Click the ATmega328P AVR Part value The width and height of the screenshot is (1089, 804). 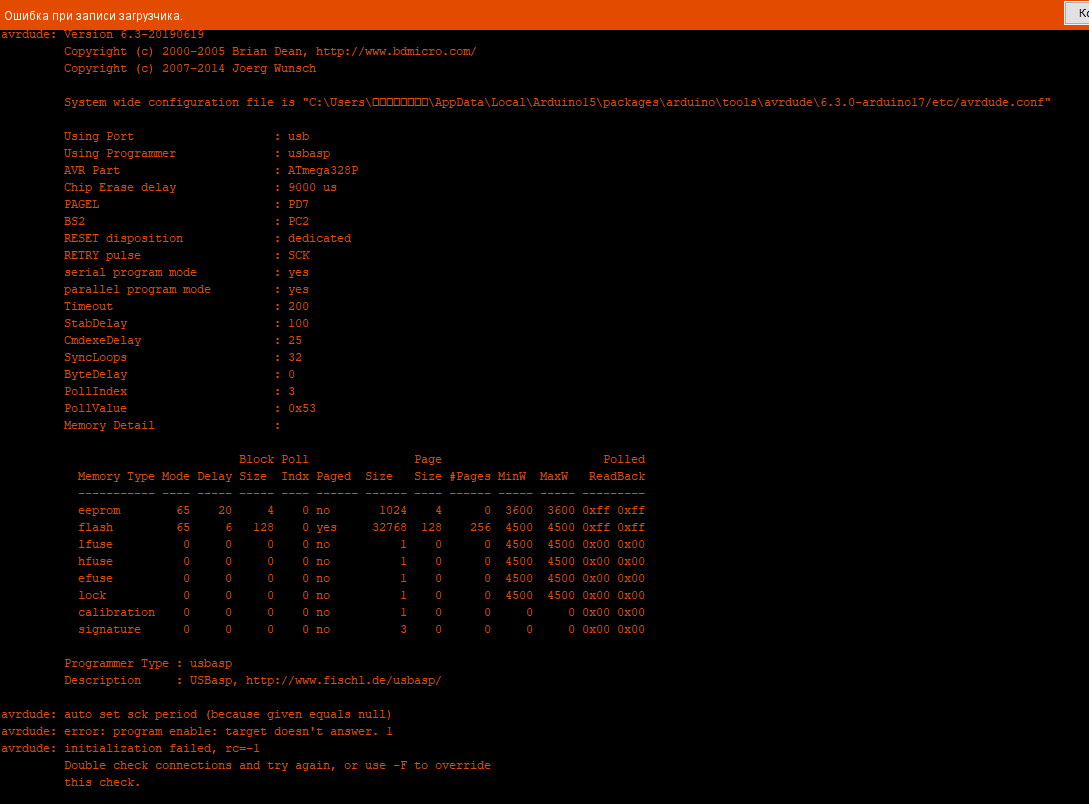(x=322, y=170)
